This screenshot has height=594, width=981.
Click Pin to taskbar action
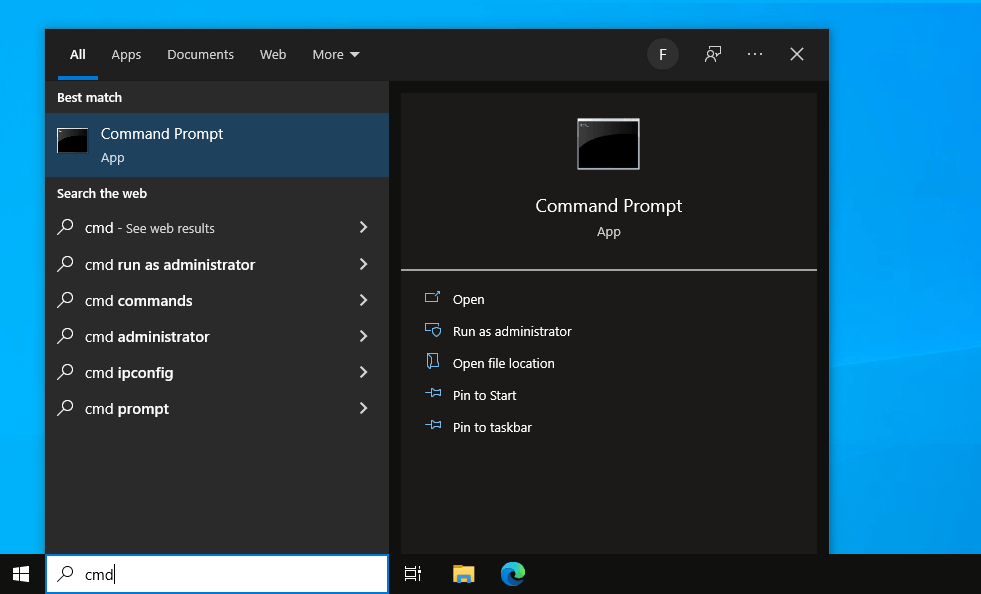(492, 427)
